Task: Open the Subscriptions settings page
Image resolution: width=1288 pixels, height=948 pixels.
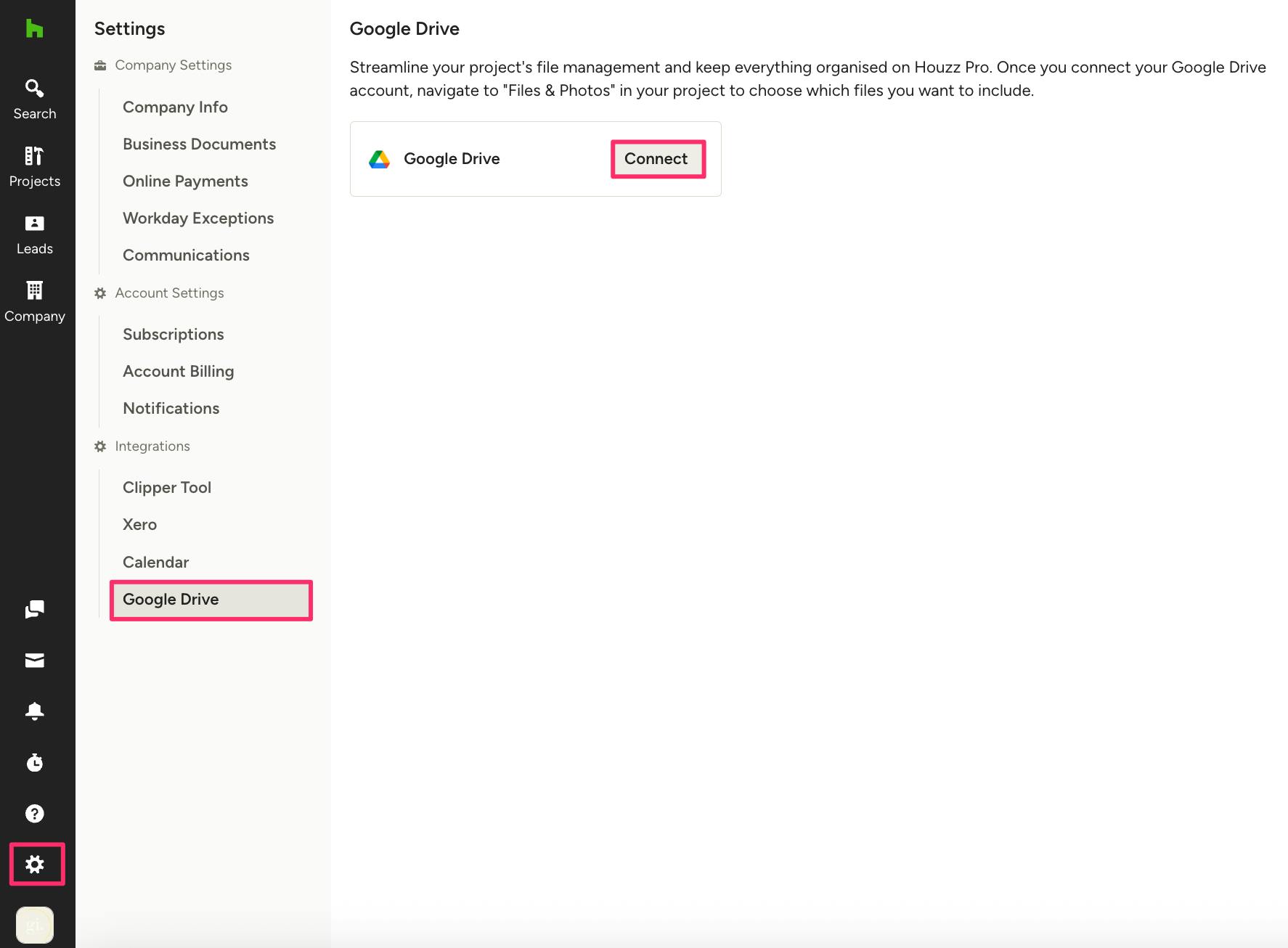Action: pyautogui.click(x=173, y=335)
